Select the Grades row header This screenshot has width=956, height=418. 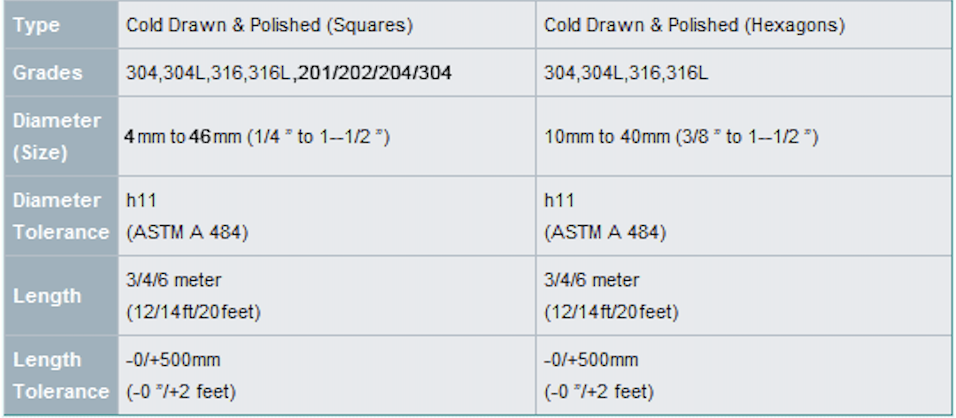(48, 73)
